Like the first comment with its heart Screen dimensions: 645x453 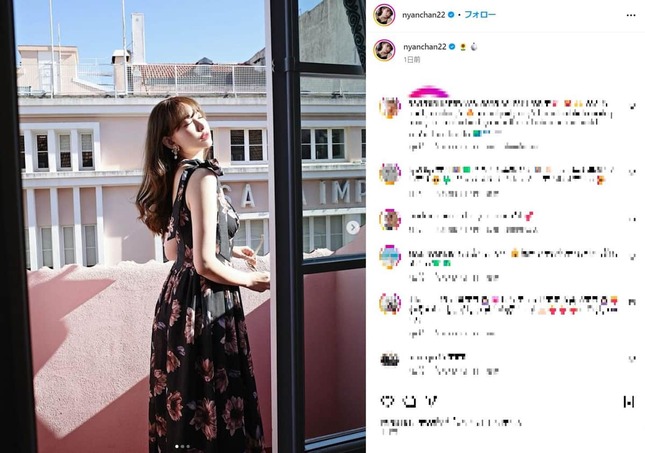point(632,107)
